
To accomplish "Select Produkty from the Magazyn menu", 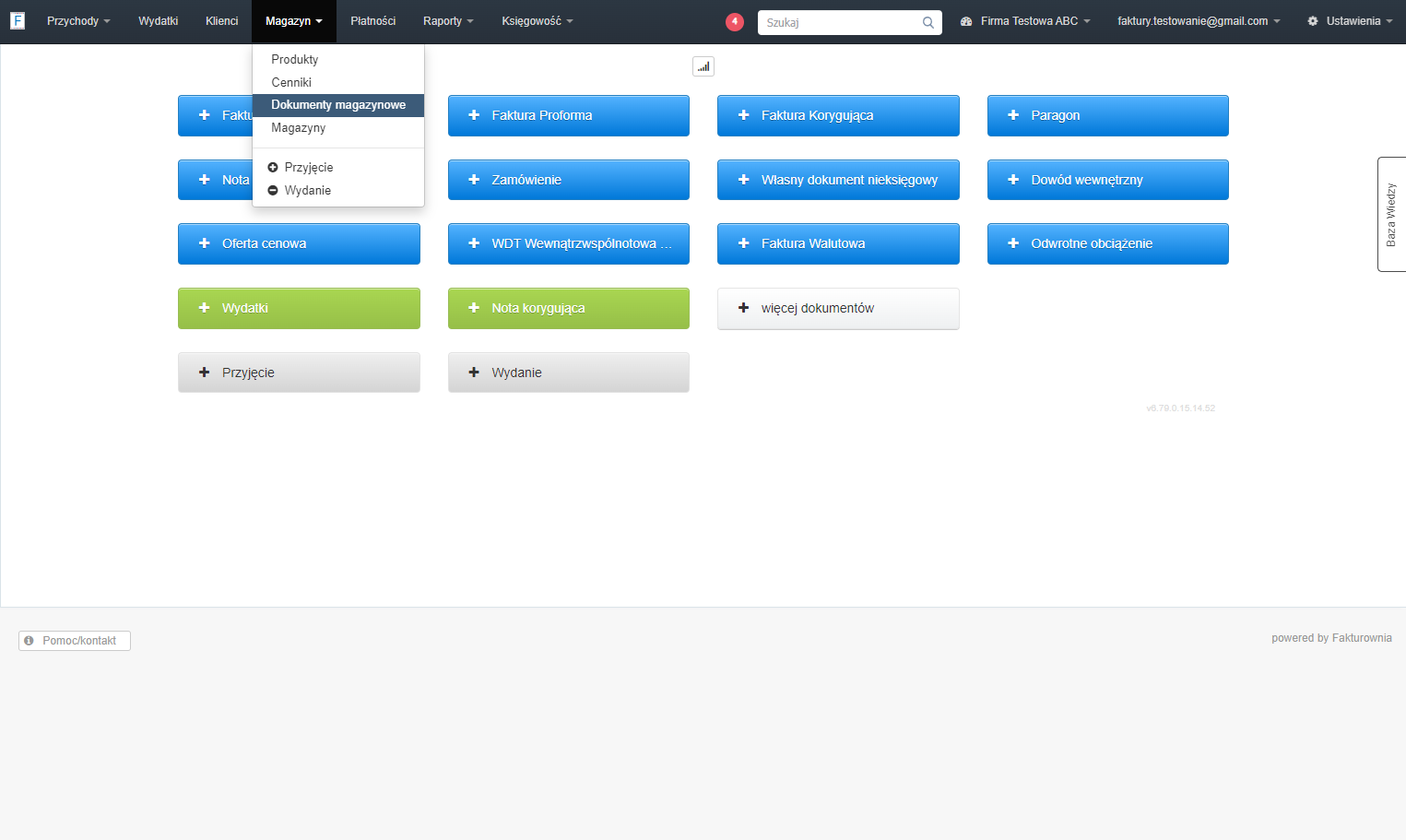I will pyautogui.click(x=338, y=59).
